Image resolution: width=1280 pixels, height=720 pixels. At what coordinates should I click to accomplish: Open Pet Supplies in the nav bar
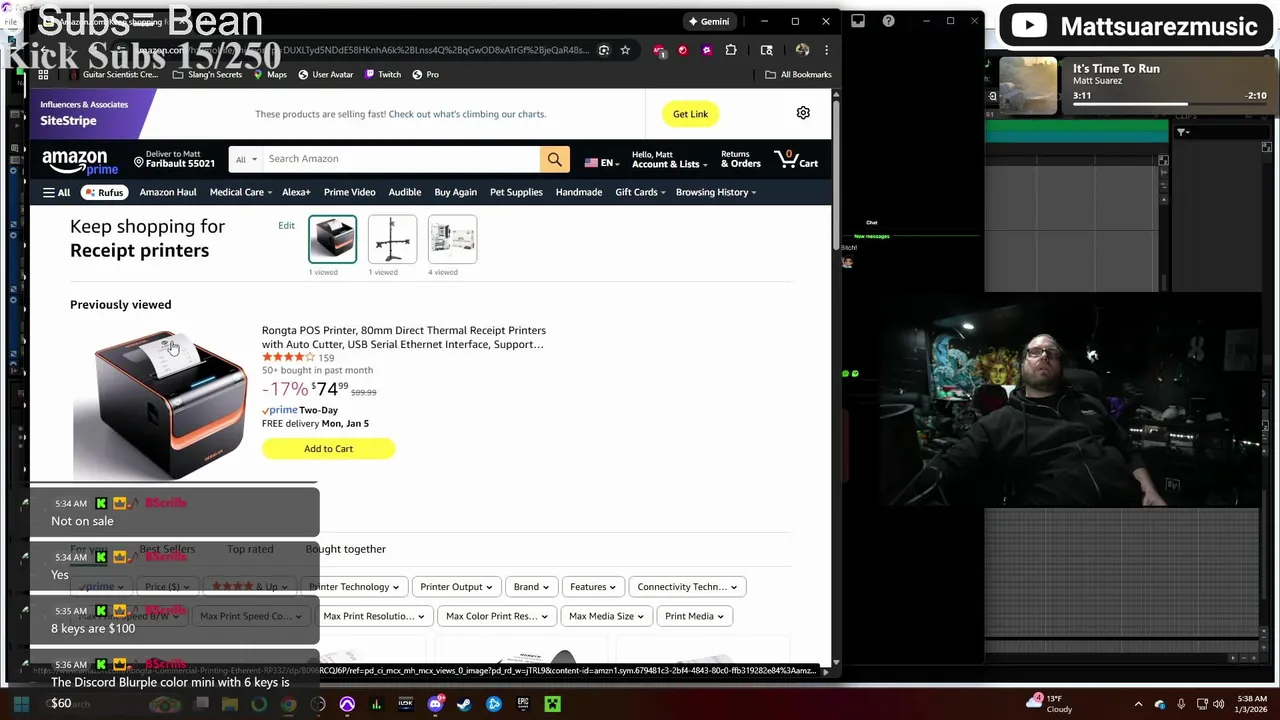(x=516, y=192)
